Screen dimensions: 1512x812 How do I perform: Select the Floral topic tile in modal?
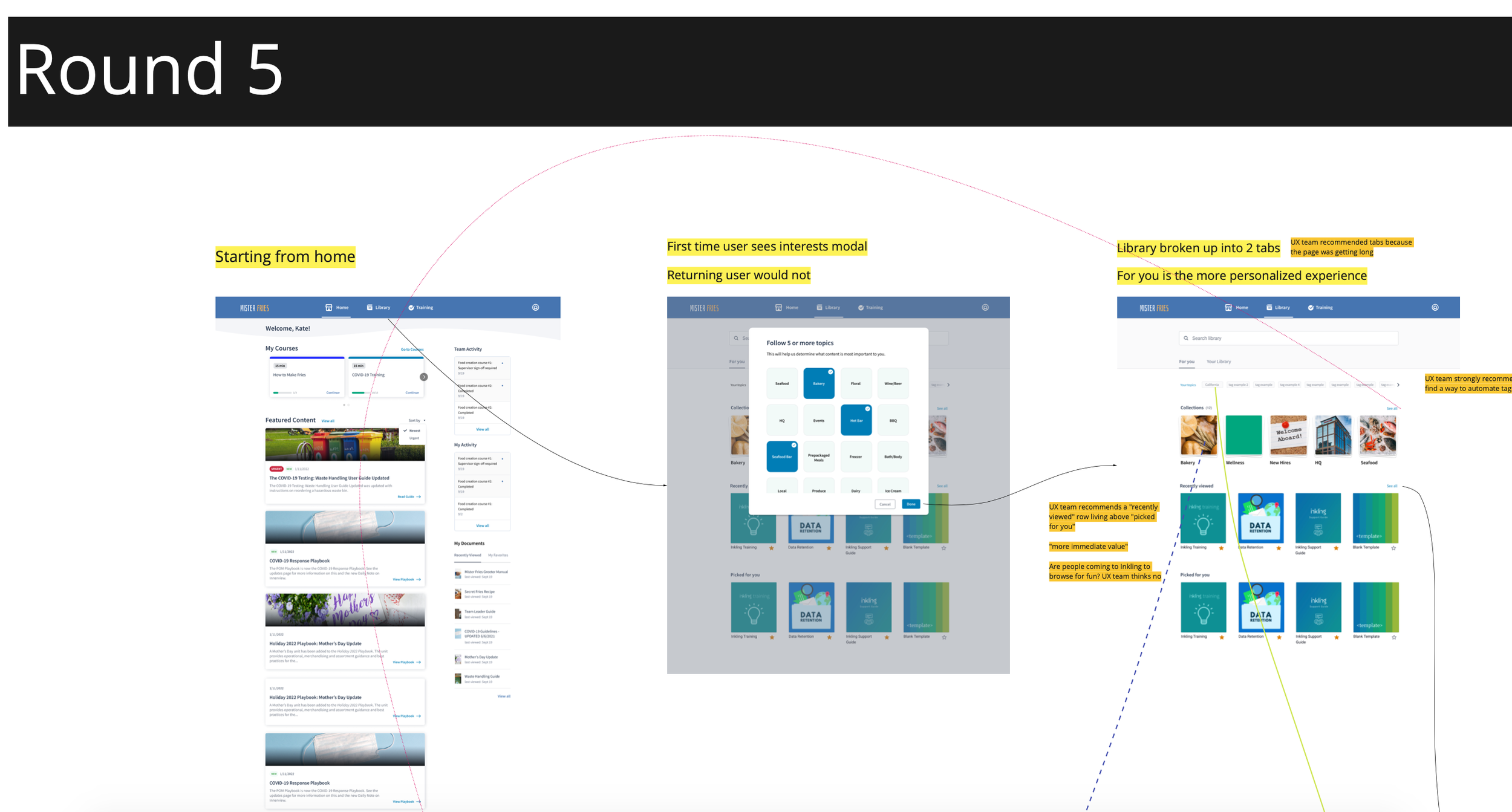(x=856, y=383)
